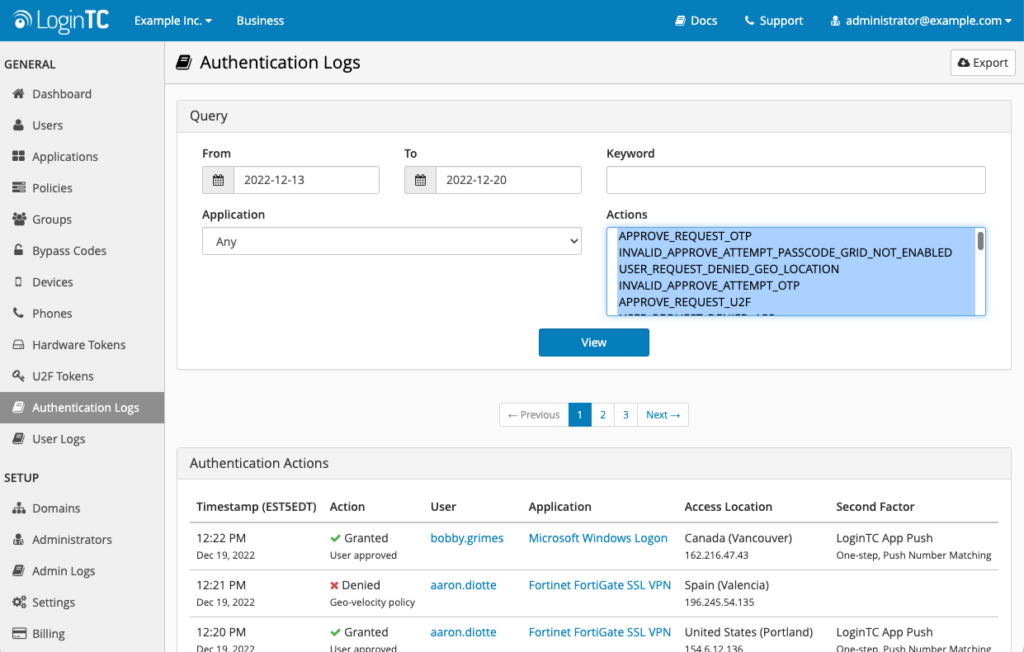Click the Hardware Tokens icon
The height and width of the screenshot is (652, 1024).
pyautogui.click(x=18, y=344)
